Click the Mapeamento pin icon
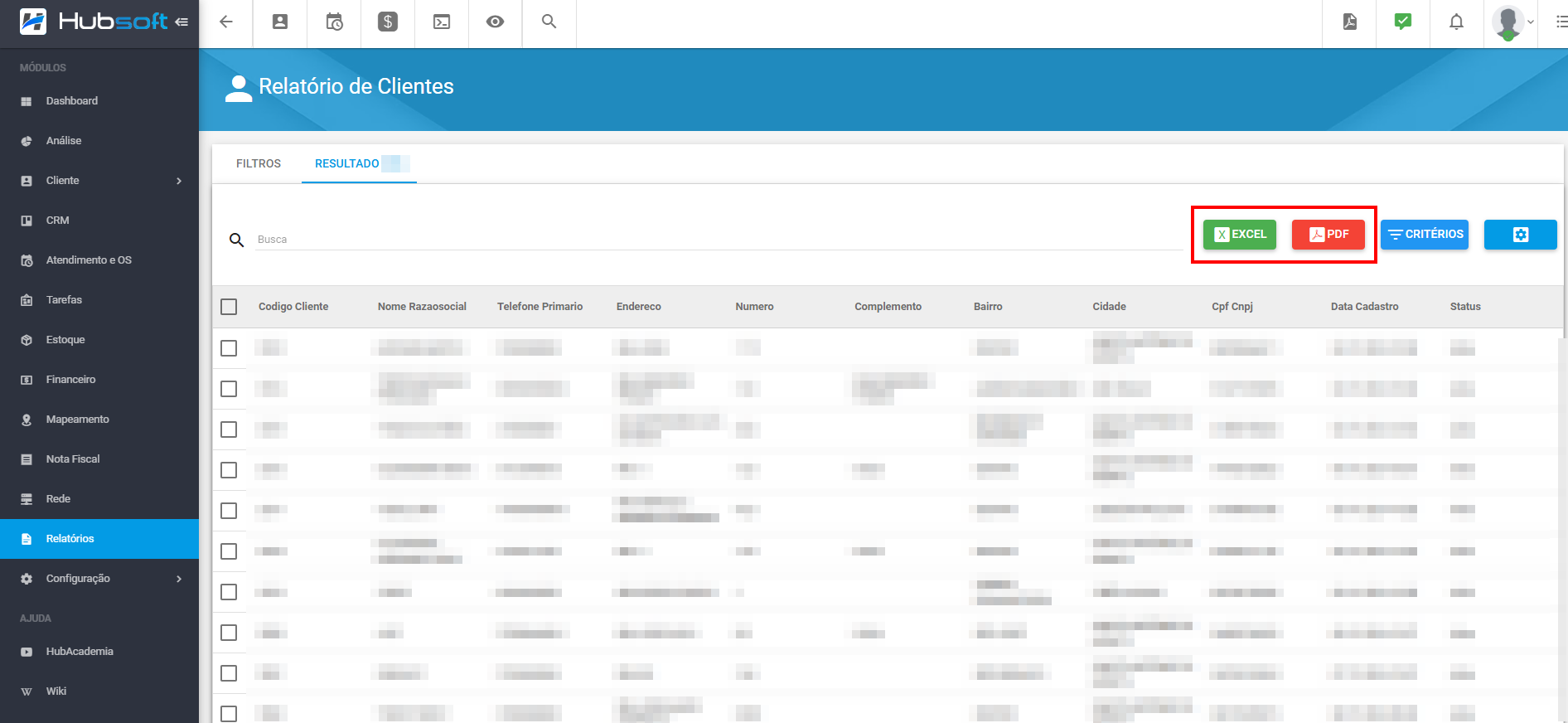This screenshot has width=1568, height=723. click(x=27, y=420)
